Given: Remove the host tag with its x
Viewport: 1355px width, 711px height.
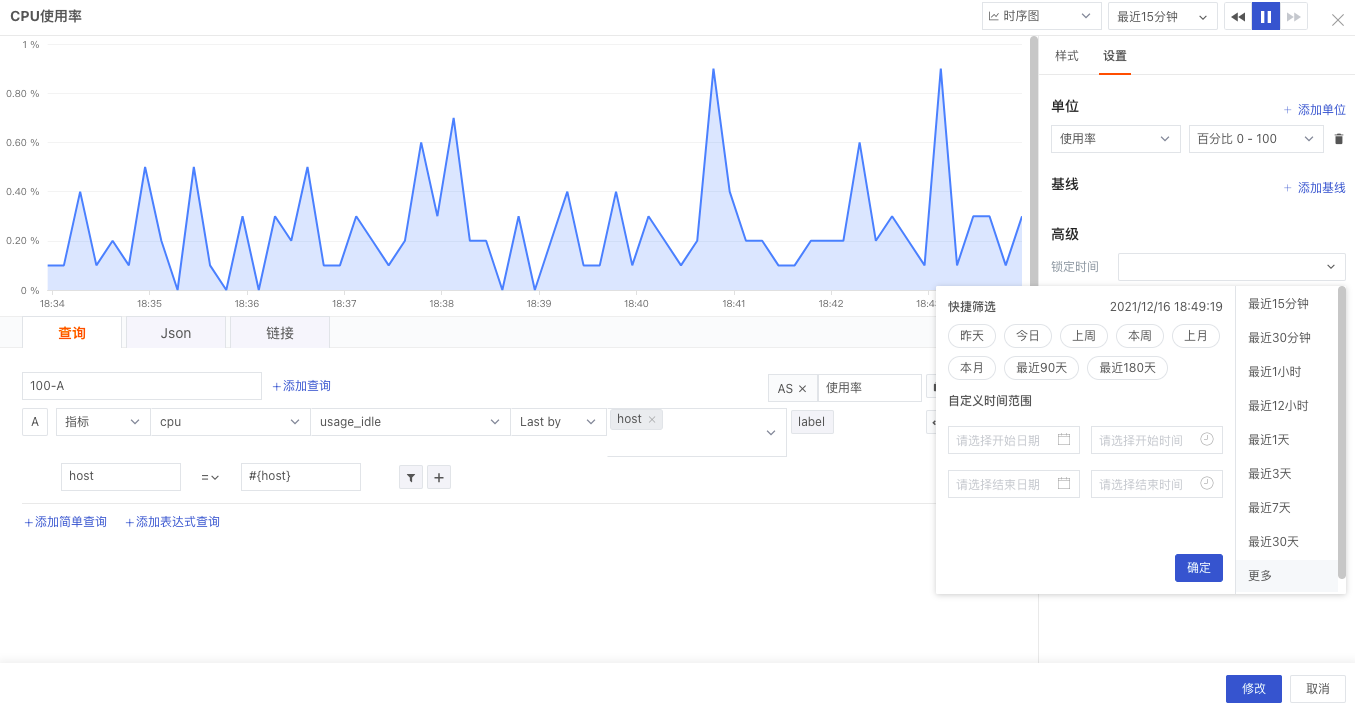Looking at the screenshot, I should click(x=652, y=420).
